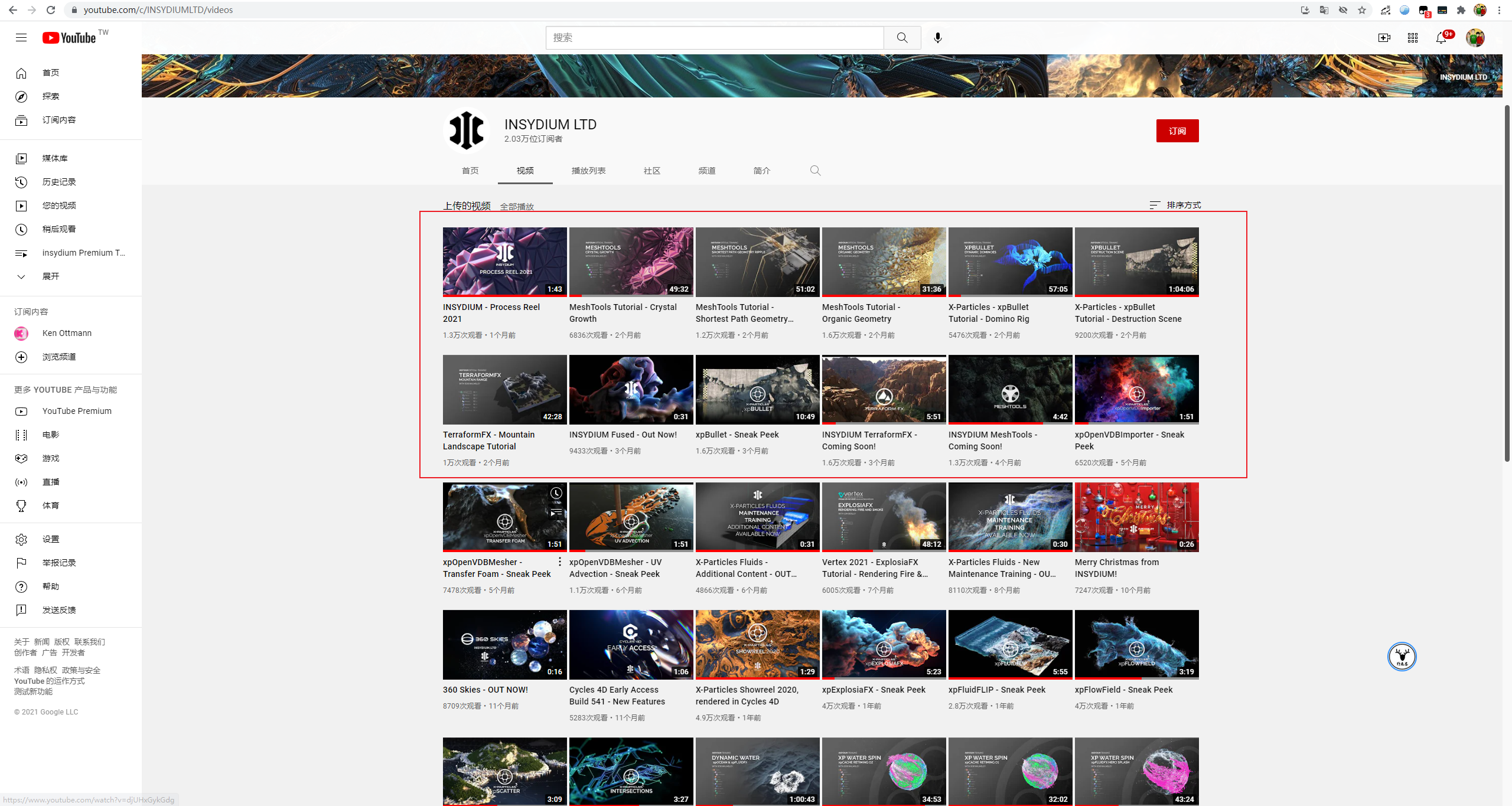Open the History sidebar item
Viewport: 1512px width, 806px height.
point(58,182)
